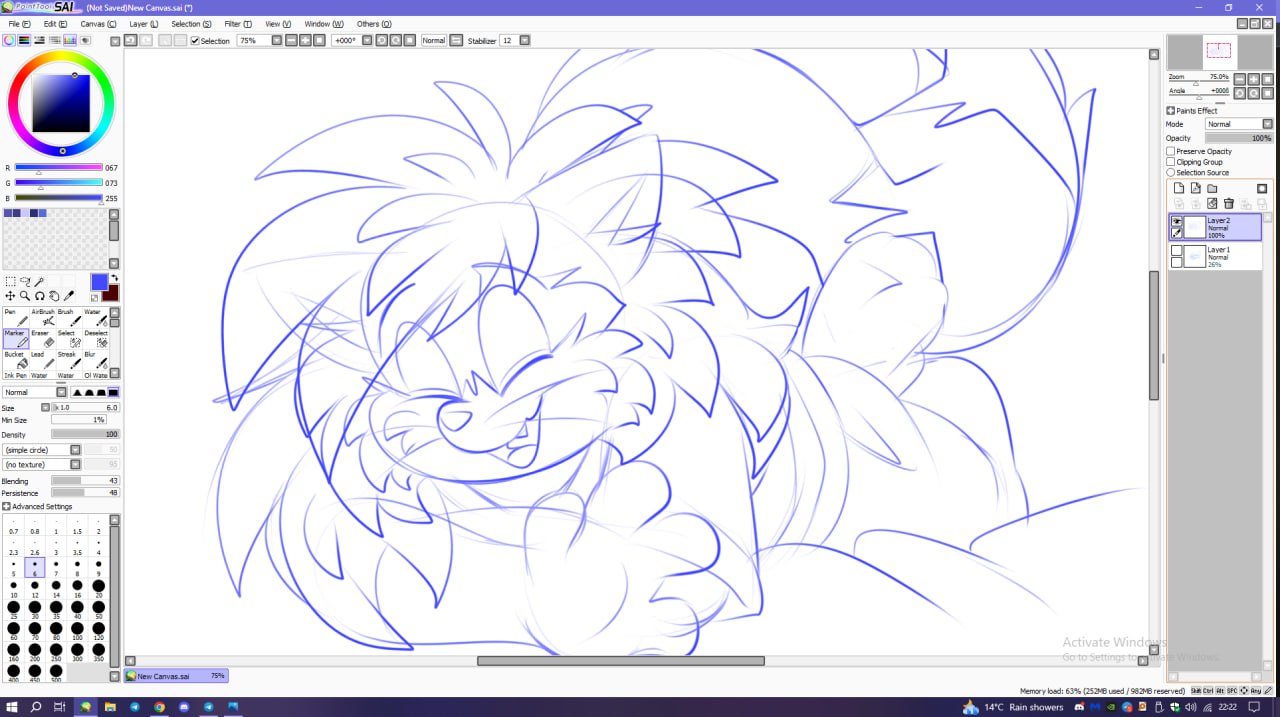Screen dimensions: 1280x717
Task: Open the Filter menu
Action: (x=238, y=24)
